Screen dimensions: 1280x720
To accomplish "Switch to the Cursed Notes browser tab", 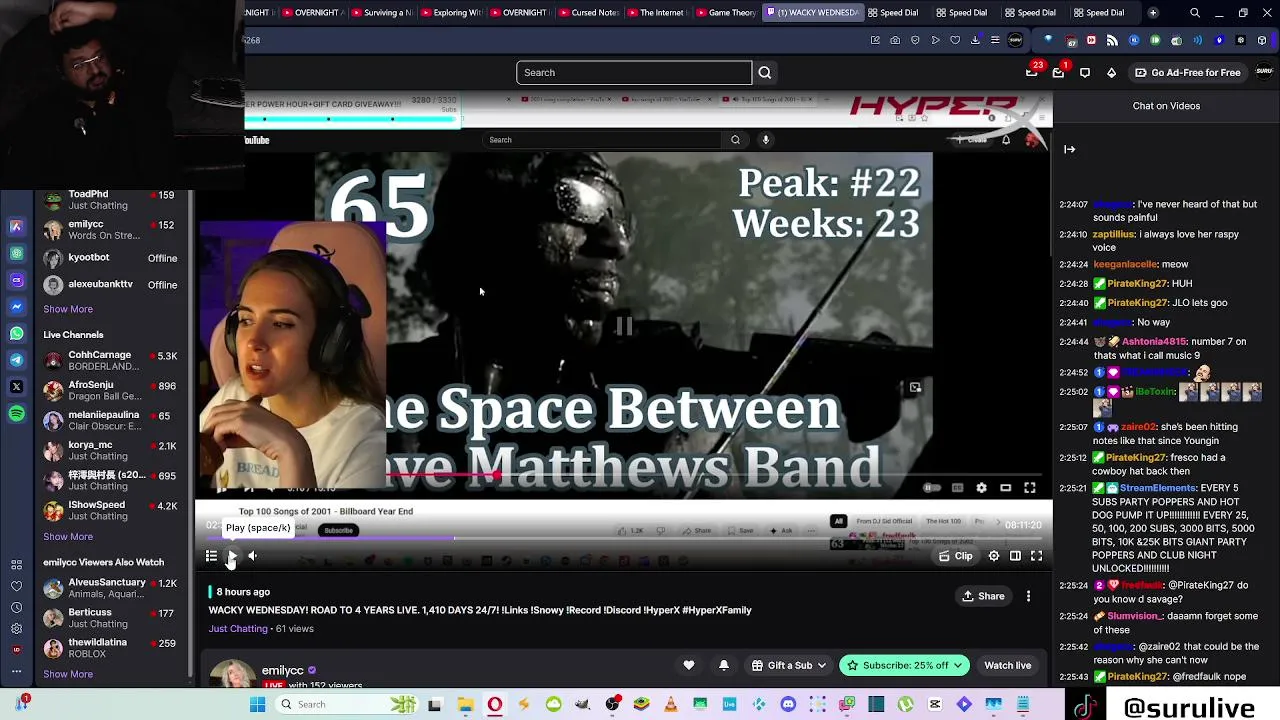I will [588, 12].
